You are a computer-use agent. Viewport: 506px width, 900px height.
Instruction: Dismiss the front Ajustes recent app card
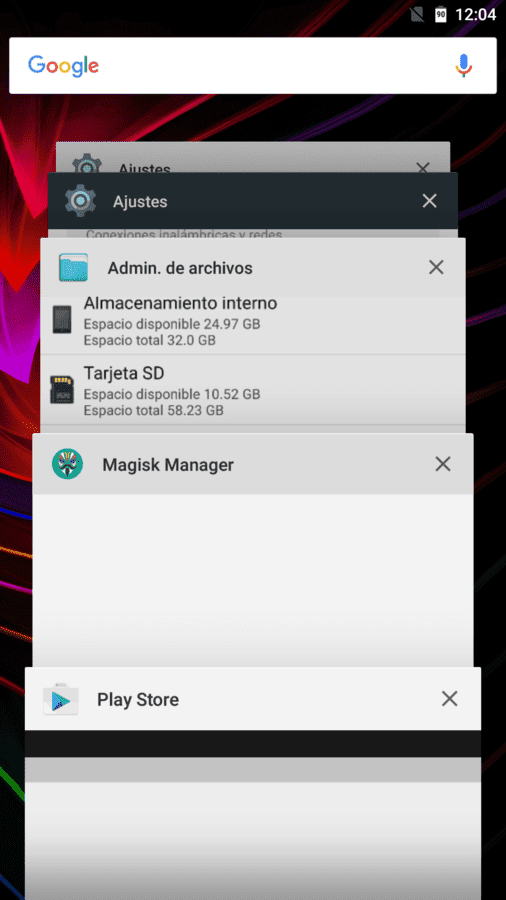tap(430, 201)
